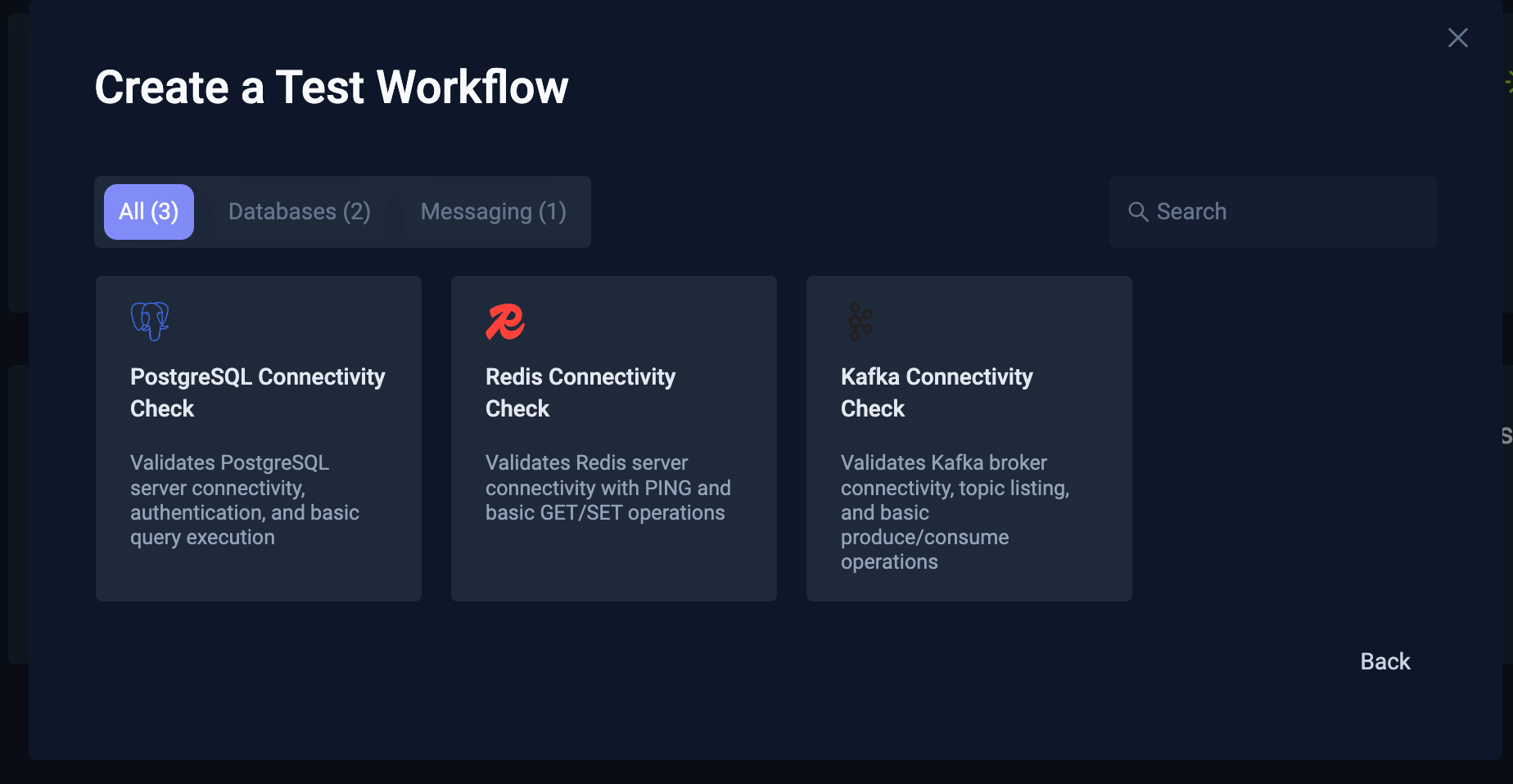Click the Redis PING and GET/SET description
This screenshot has height=784, width=1513.
[607, 487]
